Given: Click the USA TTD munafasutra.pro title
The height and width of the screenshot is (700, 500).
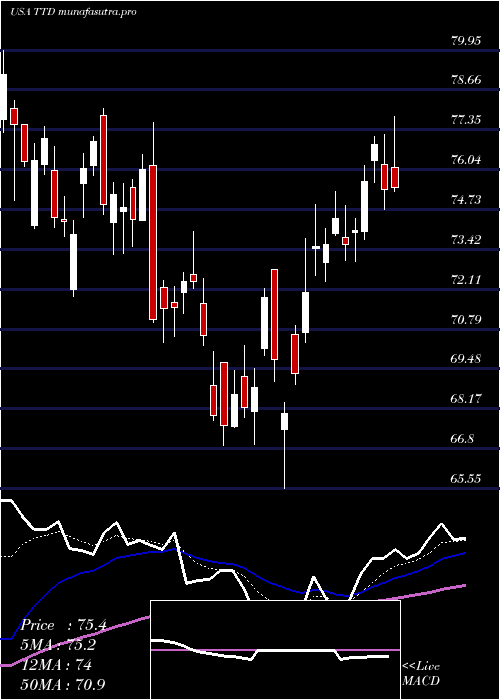Looking at the screenshot, I should tap(73, 12).
